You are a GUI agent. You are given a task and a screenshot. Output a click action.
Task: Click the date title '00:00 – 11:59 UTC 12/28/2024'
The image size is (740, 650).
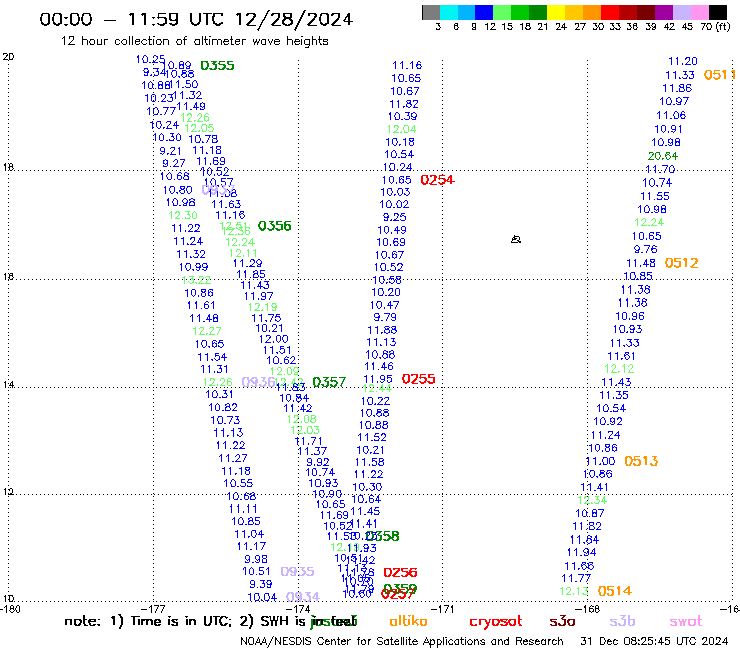click(196, 19)
